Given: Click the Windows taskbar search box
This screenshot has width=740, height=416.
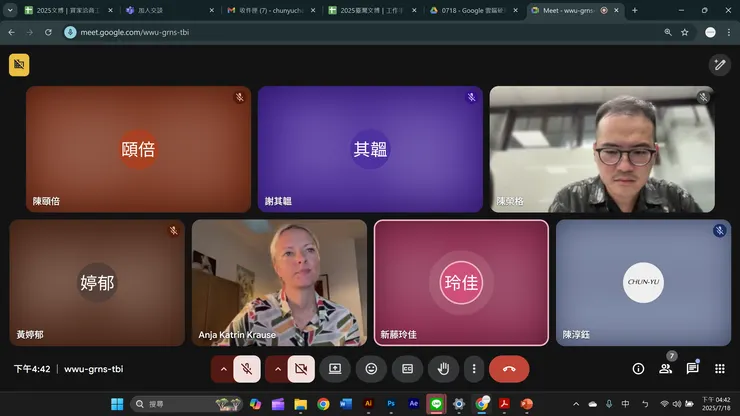Looking at the screenshot, I should click(x=186, y=404).
